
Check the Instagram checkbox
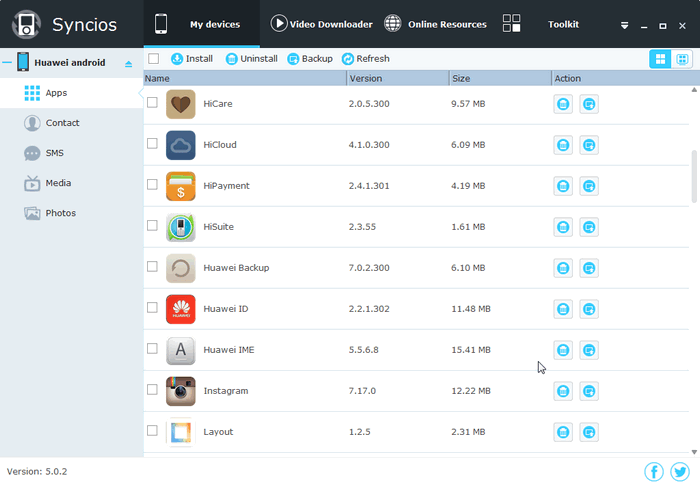[152, 389]
